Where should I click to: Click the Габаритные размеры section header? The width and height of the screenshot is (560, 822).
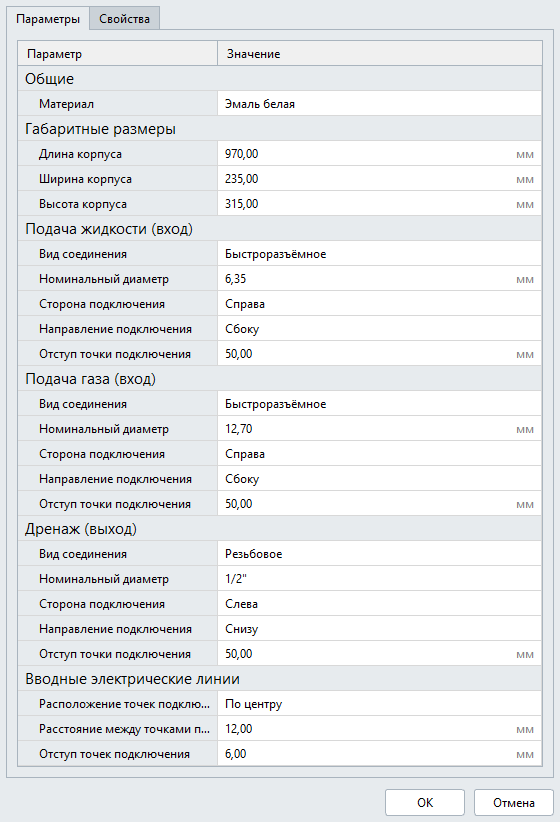279,129
